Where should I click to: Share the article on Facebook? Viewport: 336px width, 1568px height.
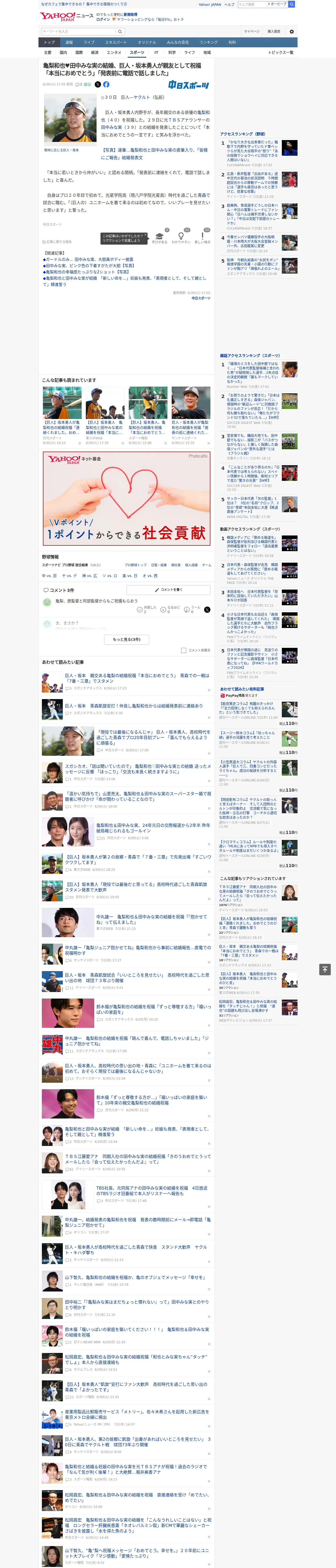(x=106, y=85)
